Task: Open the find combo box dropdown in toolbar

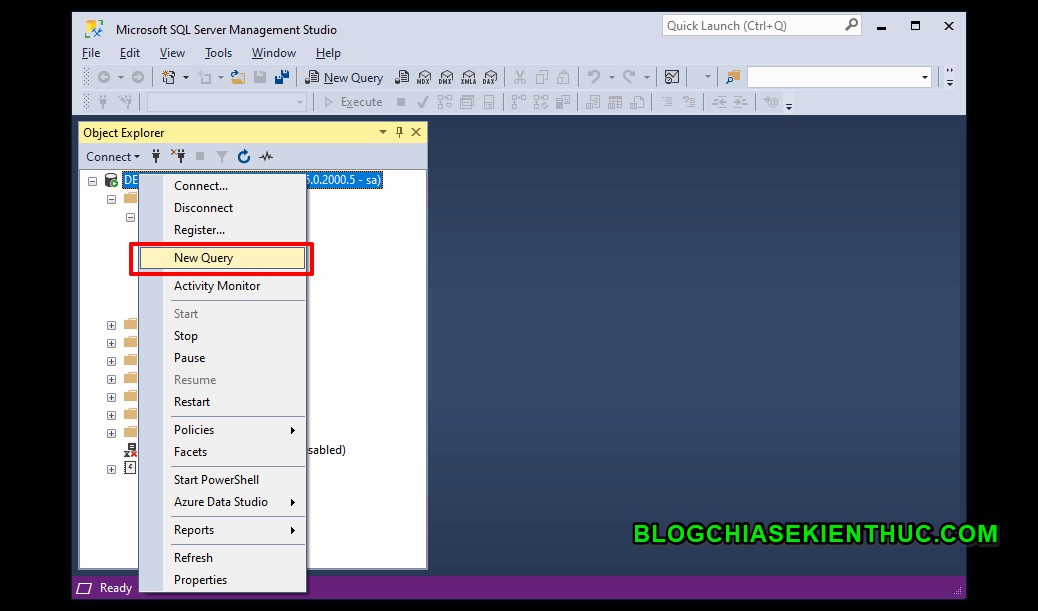Action: pyautogui.click(x=925, y=77)
